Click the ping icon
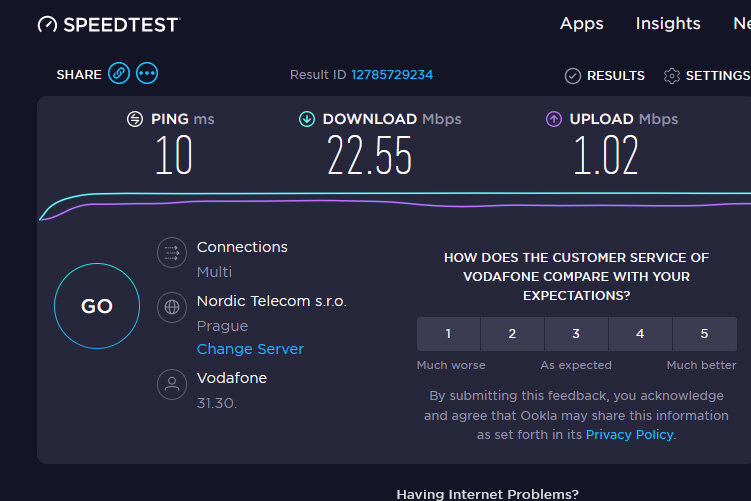 (135, 119)
